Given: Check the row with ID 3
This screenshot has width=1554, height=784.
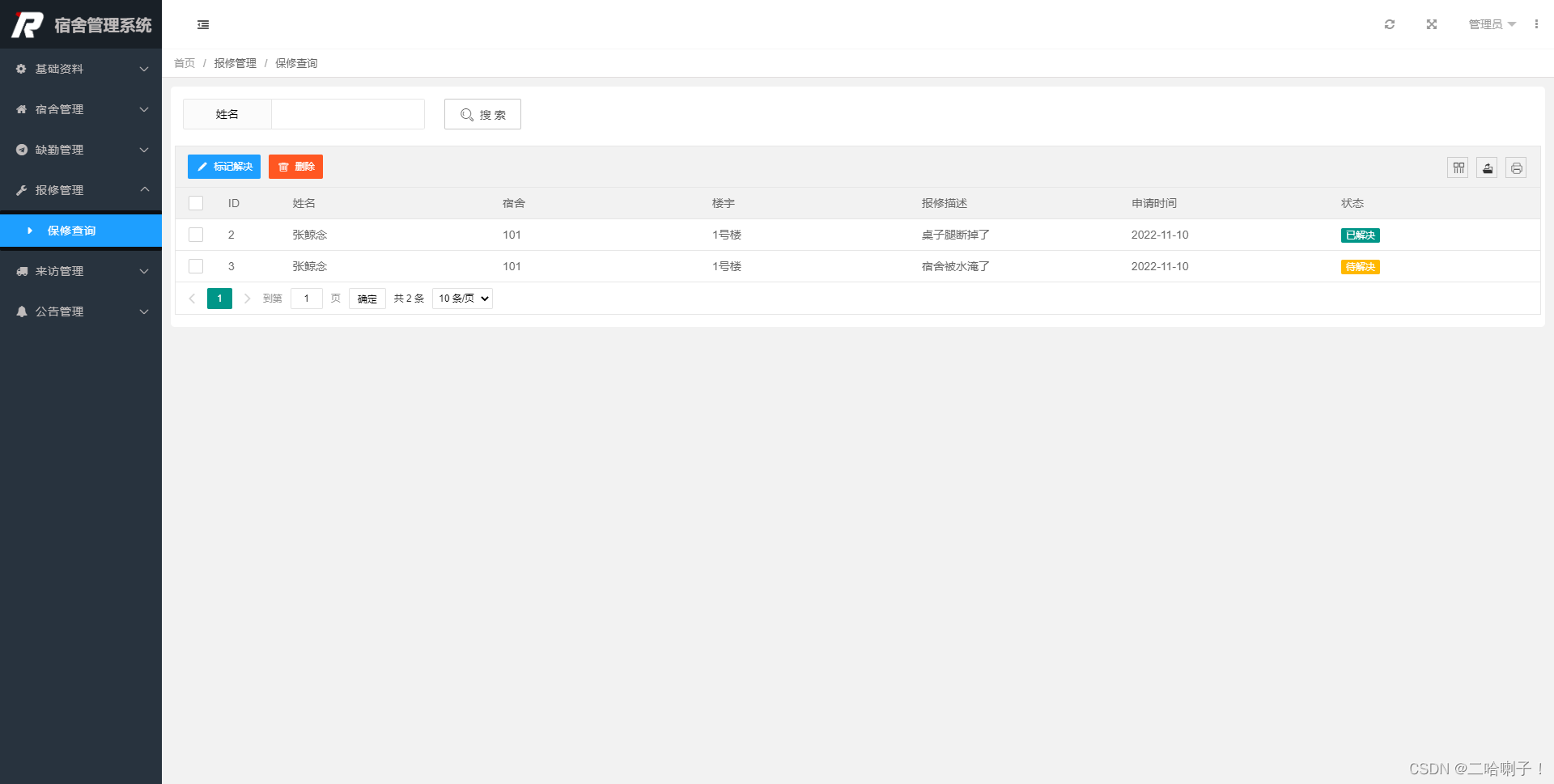Looking at the screenshot, I should click(x=196, y=266).
